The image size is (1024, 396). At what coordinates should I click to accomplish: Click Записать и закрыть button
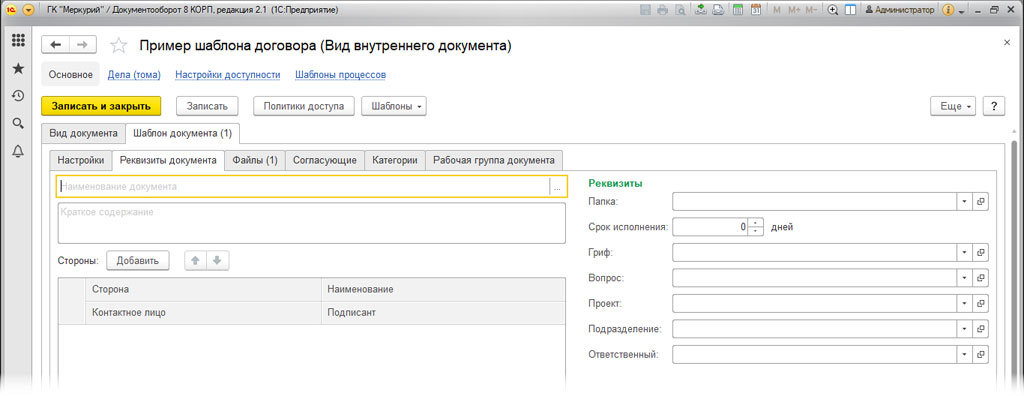tap(101, 107)
